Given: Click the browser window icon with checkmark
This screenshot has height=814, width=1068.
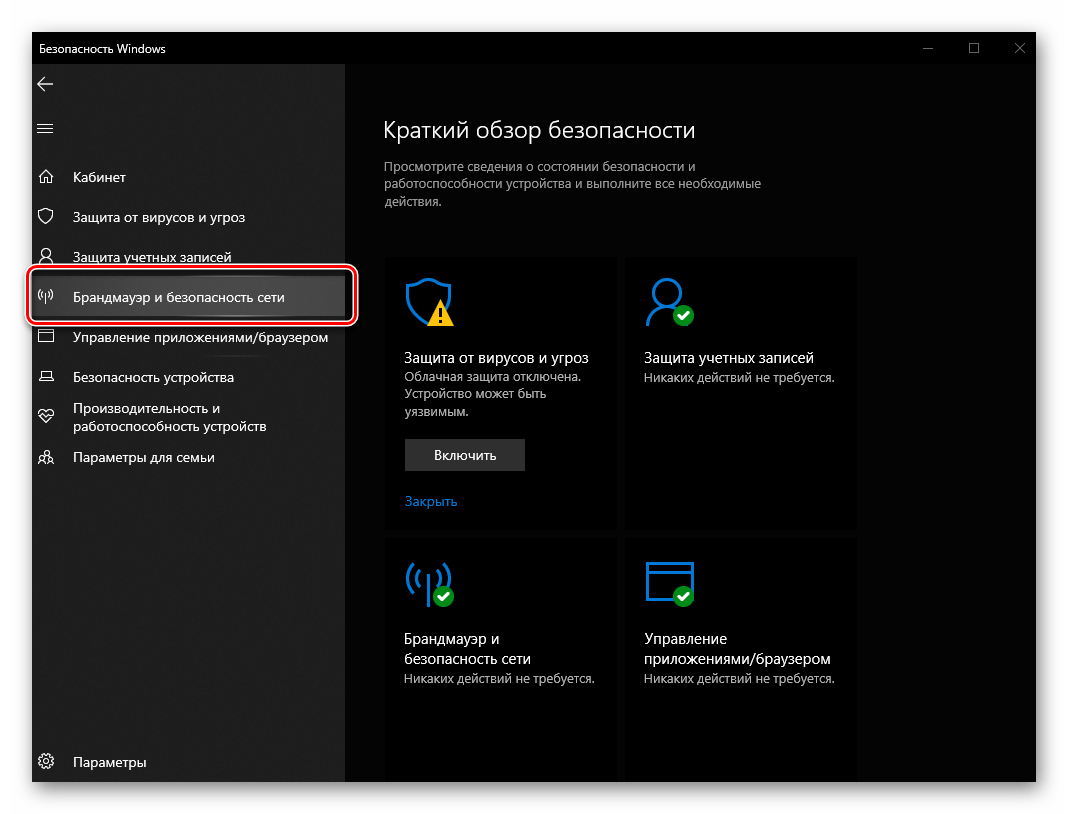Looking at the screenshot, I should [x=669, y=584].
